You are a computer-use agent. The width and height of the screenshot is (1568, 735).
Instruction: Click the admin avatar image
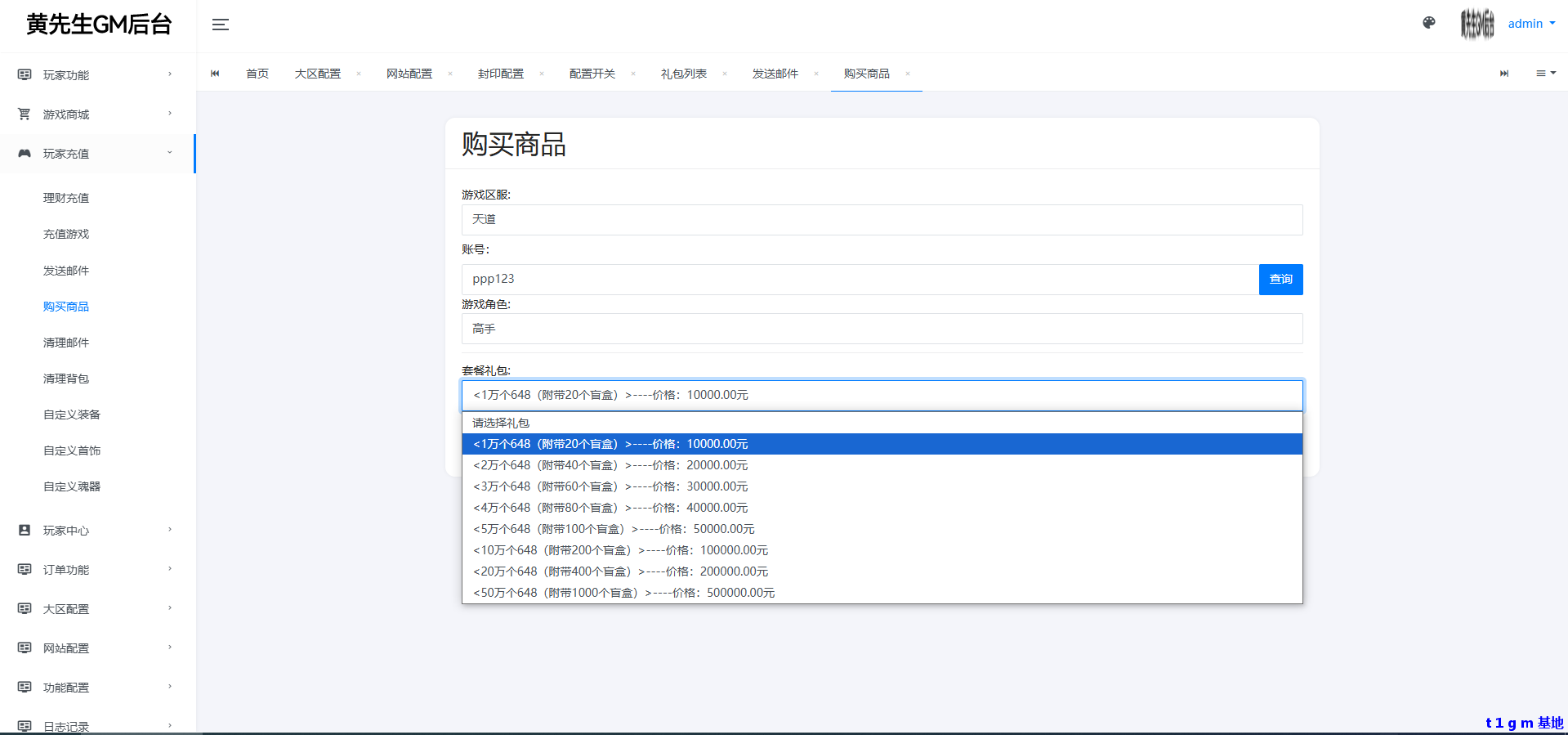[1477, 24]
